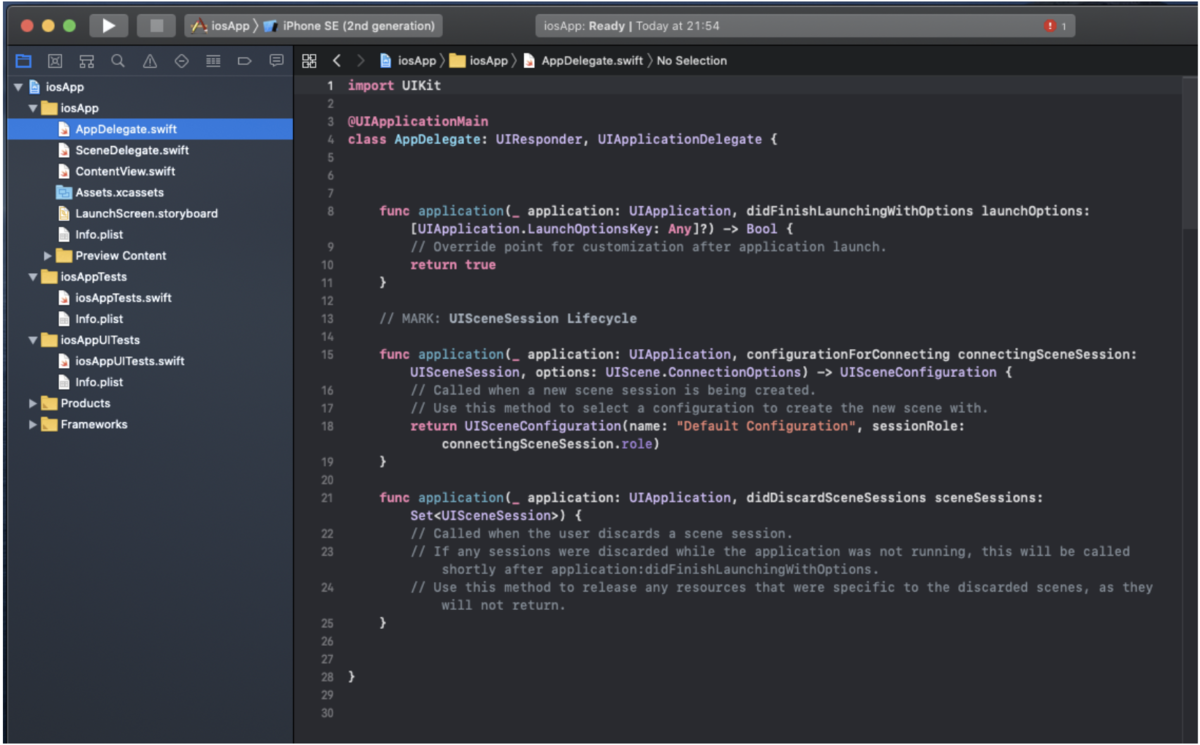Expand the Preview Content folder
This screenshot has width=1200, height=745.
48,256
